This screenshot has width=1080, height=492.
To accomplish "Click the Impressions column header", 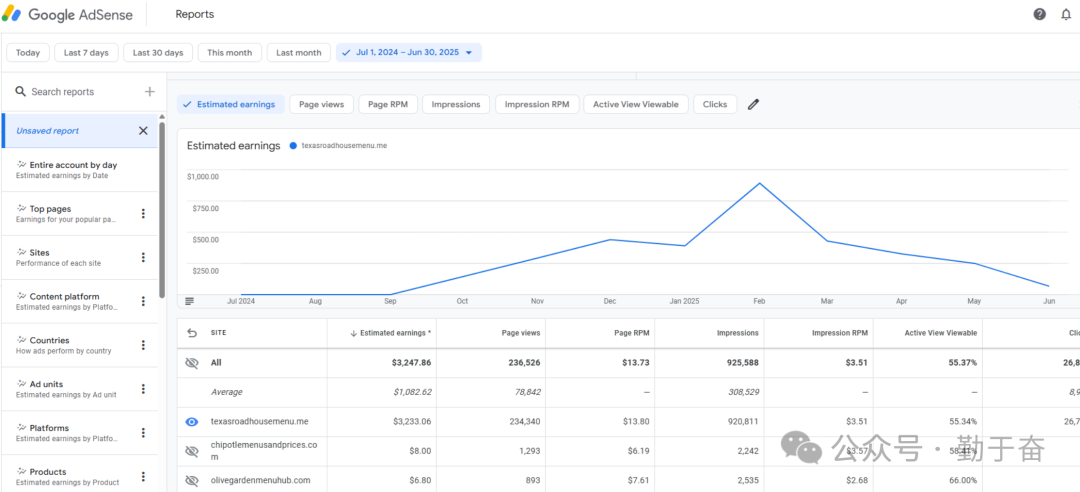I will (736, 333).
